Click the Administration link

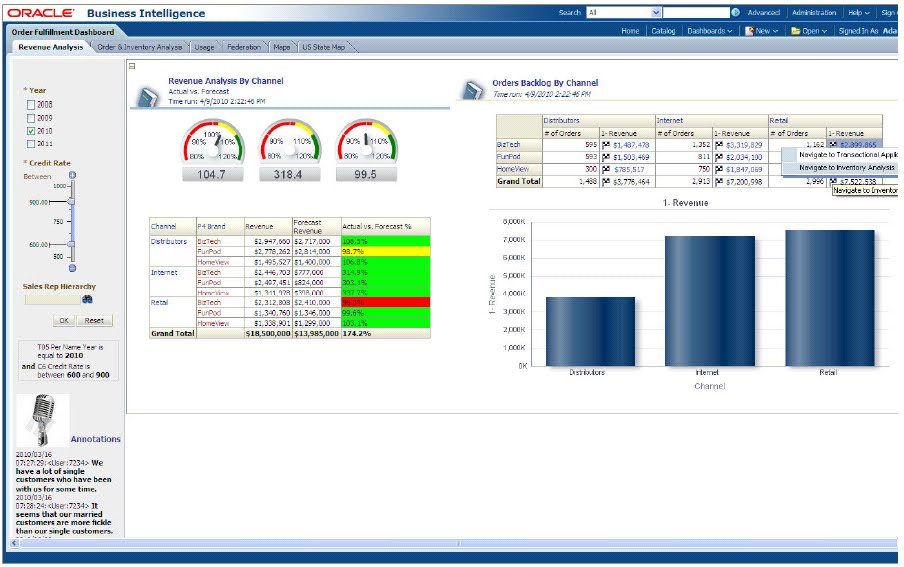point(813,13)
